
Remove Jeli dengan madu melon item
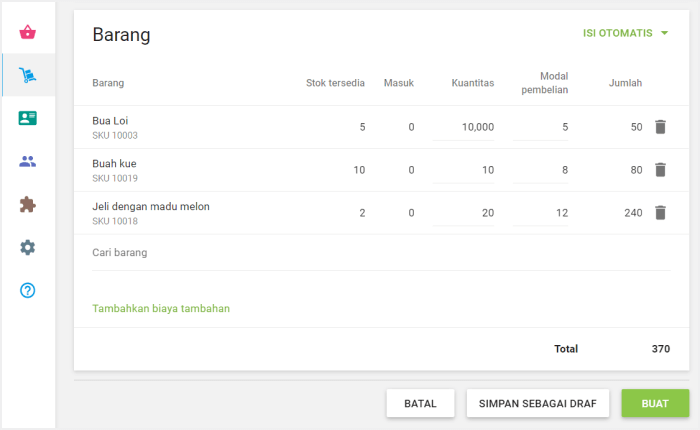pyautogui.click(x=660, y=213)
